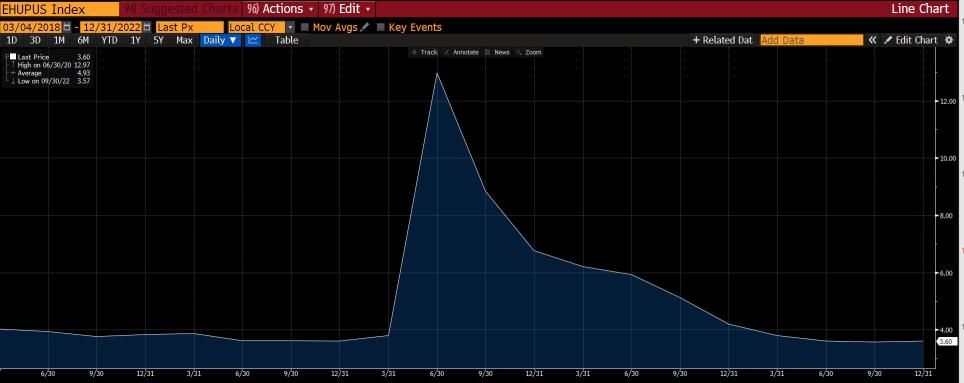Screen dimensions: 964x383
Task: Activate the Annotate tool
Action: pyautogui.click(x=461, y=52)
